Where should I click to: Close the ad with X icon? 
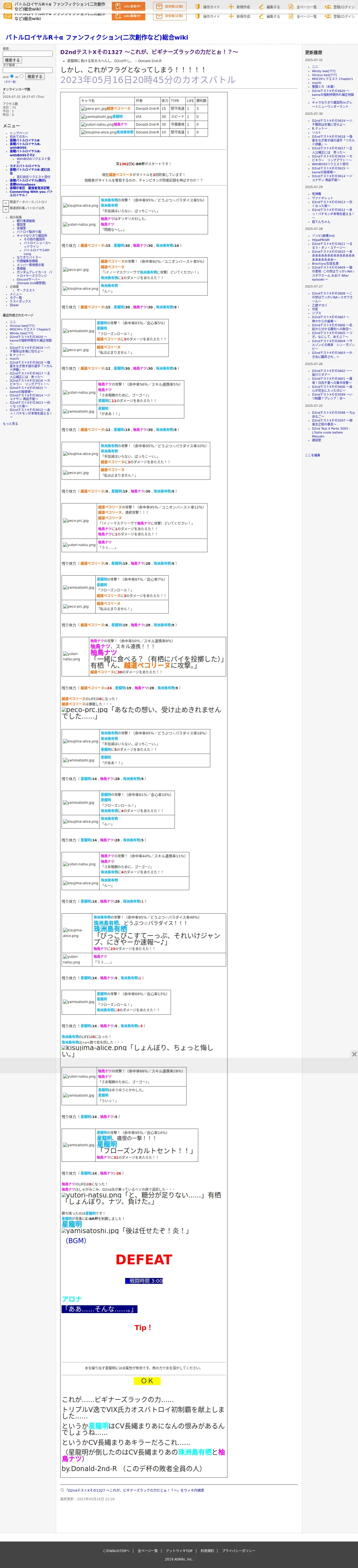(x=354, y=1054)
